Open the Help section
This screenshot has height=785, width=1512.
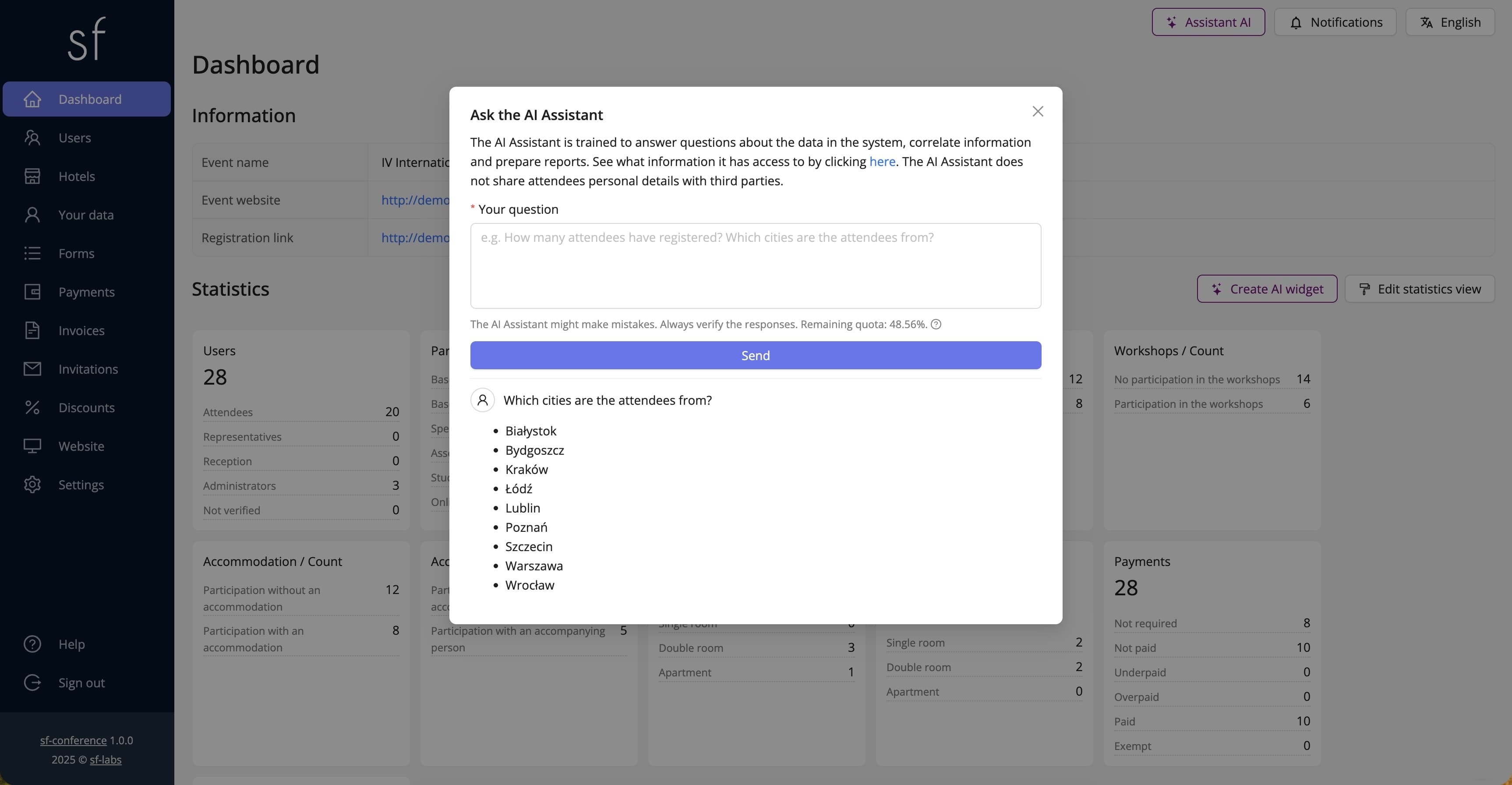[71, 644]
